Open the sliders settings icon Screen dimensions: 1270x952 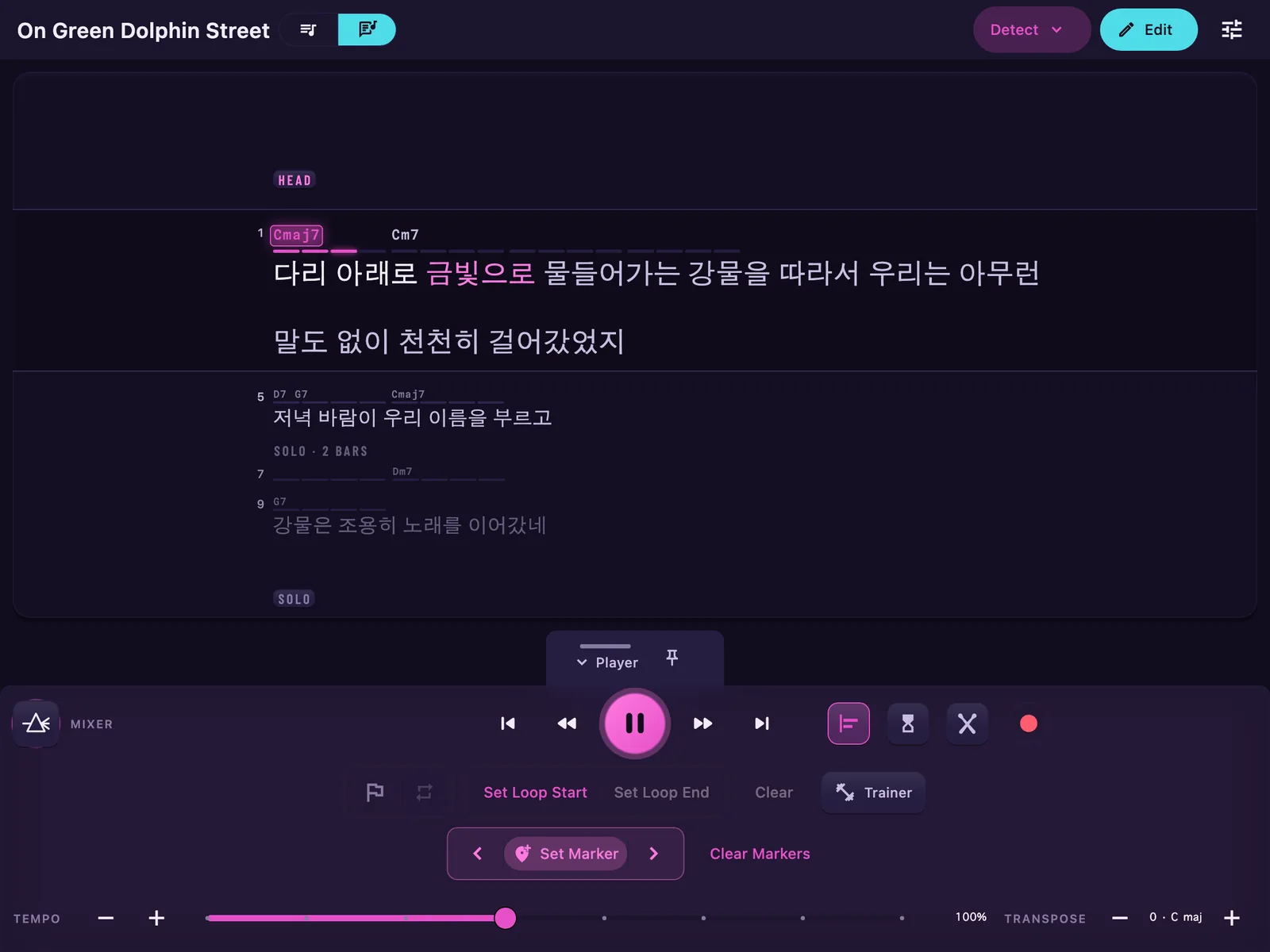coord(1232,29)
